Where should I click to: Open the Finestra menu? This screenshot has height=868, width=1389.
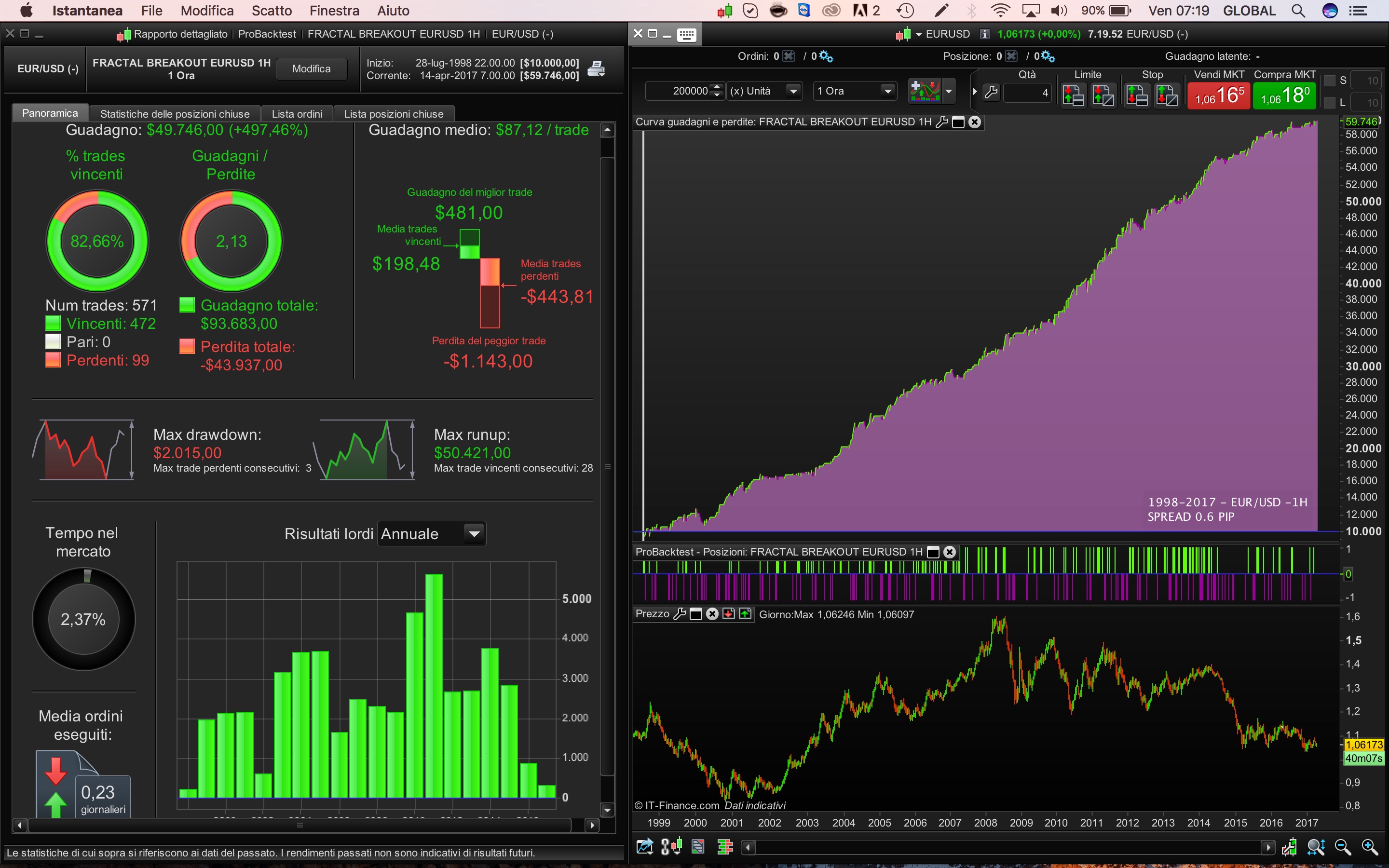[334, 10]
